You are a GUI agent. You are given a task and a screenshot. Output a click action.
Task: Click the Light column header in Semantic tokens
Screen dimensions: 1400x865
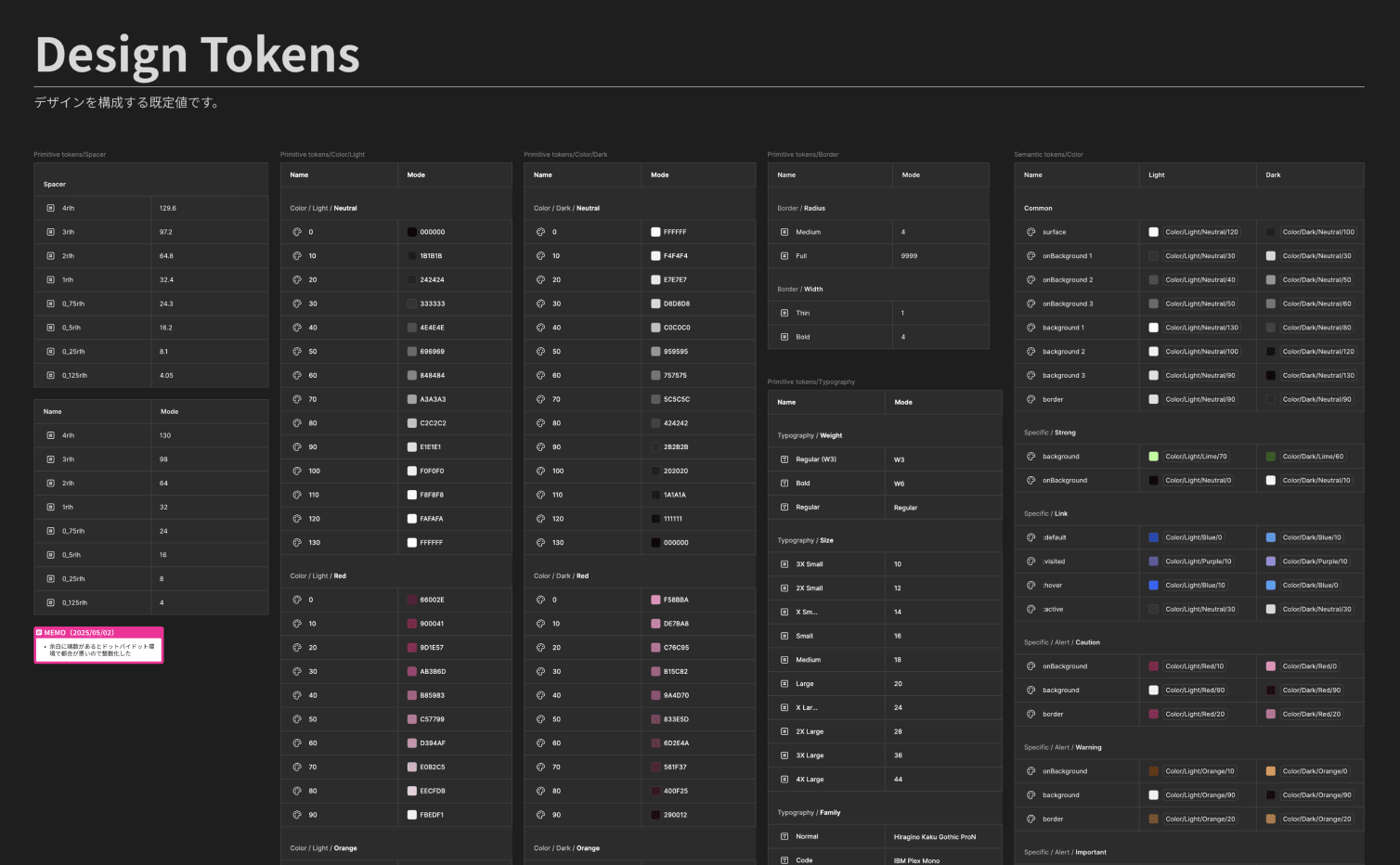1157,174
